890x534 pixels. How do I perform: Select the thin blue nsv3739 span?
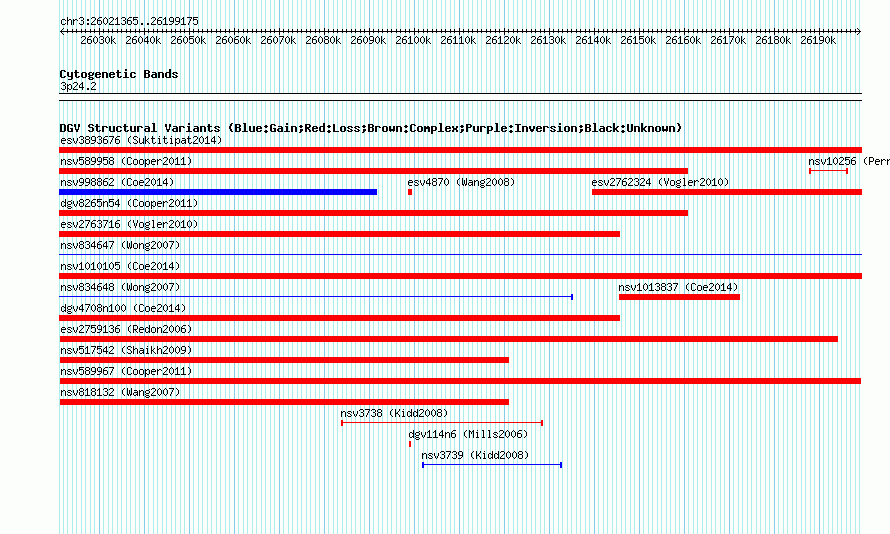pos(492,465)
